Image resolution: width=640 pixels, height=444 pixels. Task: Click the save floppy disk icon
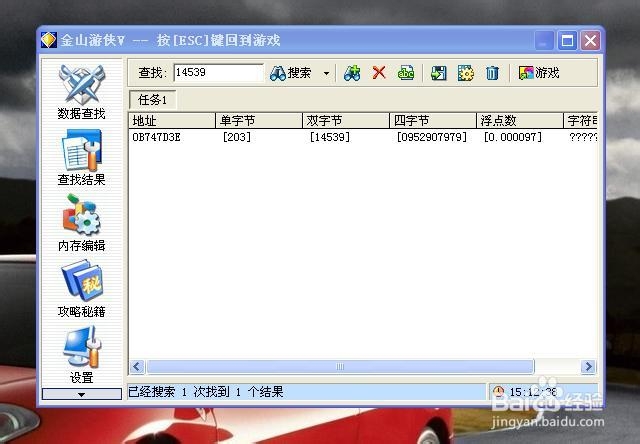438,73
